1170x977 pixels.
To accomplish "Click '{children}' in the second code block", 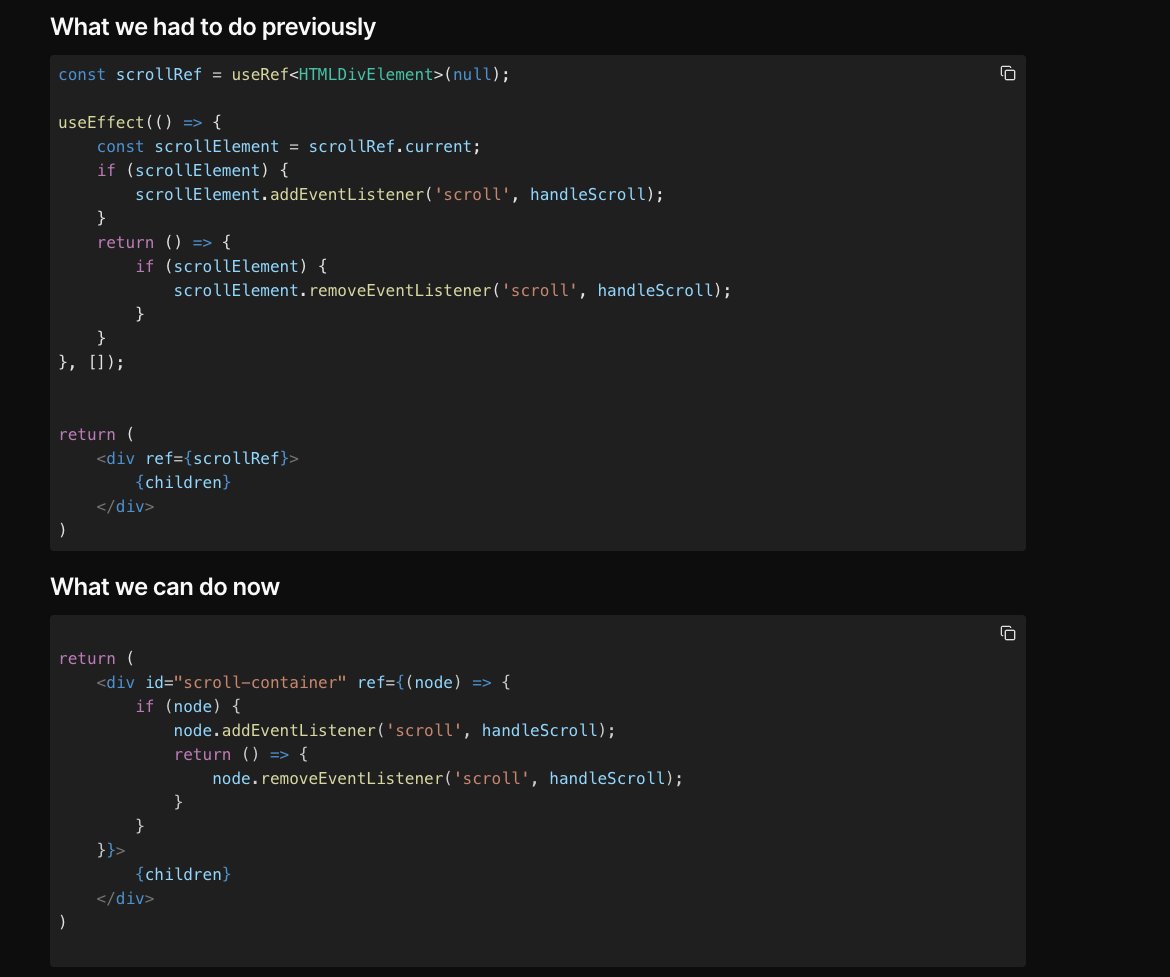I will (x=183, y=874).
